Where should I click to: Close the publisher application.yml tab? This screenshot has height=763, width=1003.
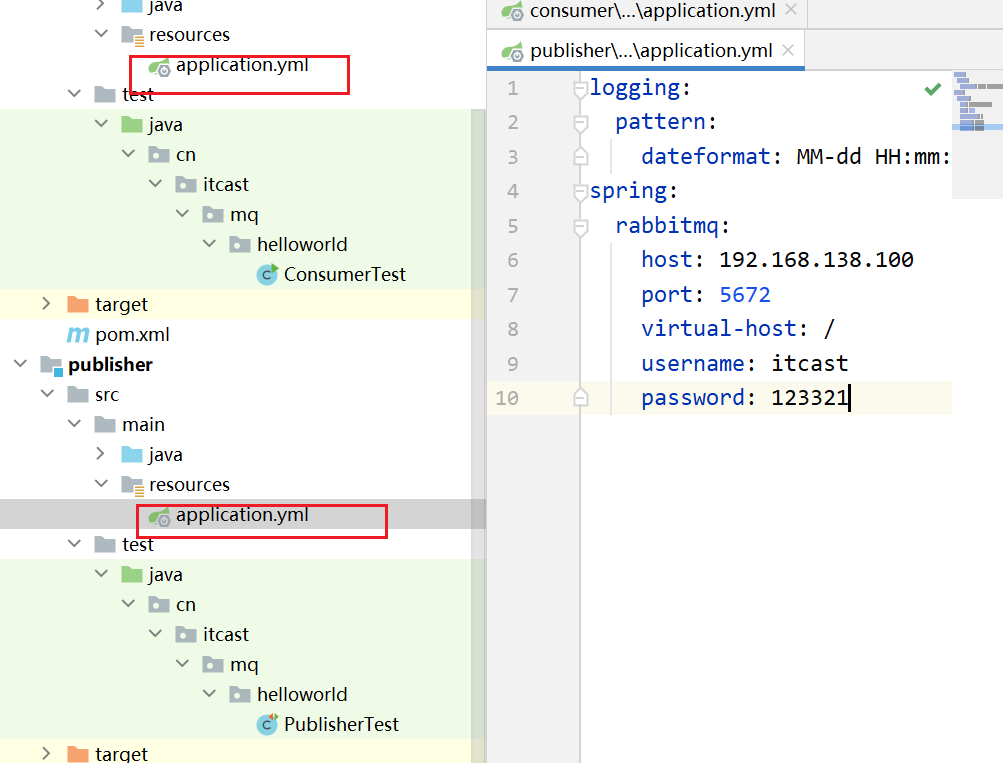pyautogui.click(x=788, y=50)
